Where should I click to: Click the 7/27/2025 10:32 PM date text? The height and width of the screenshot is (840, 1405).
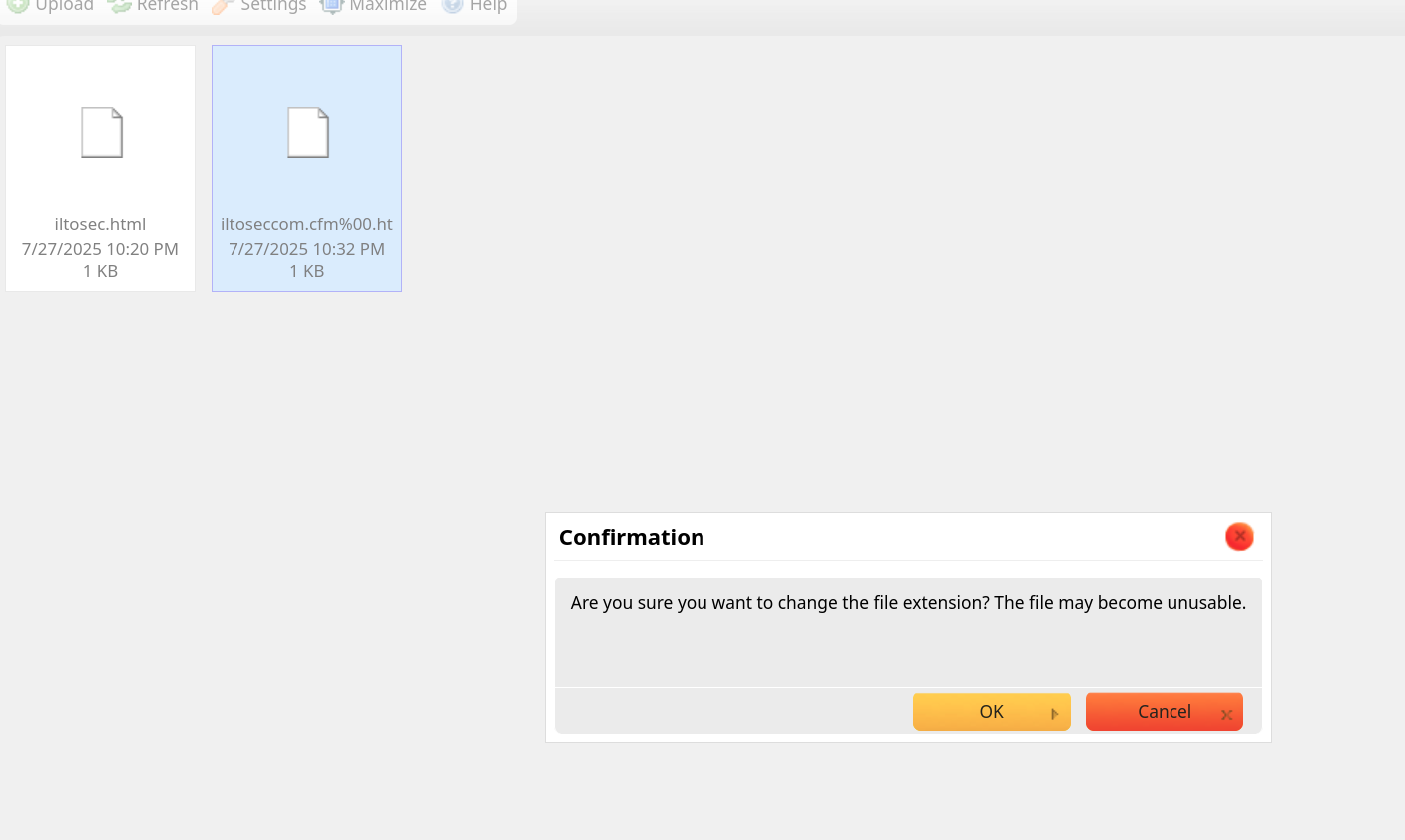coord(306,249)
